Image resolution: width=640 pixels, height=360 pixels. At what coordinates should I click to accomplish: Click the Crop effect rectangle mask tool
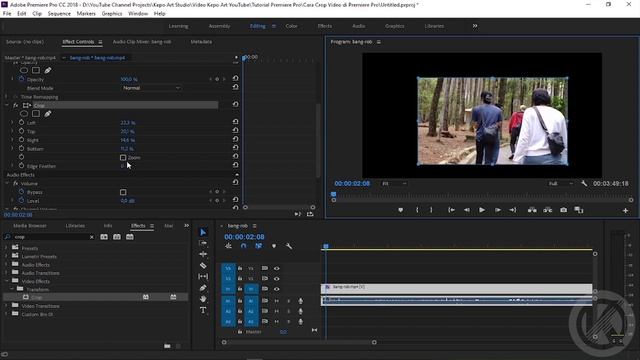36,114
